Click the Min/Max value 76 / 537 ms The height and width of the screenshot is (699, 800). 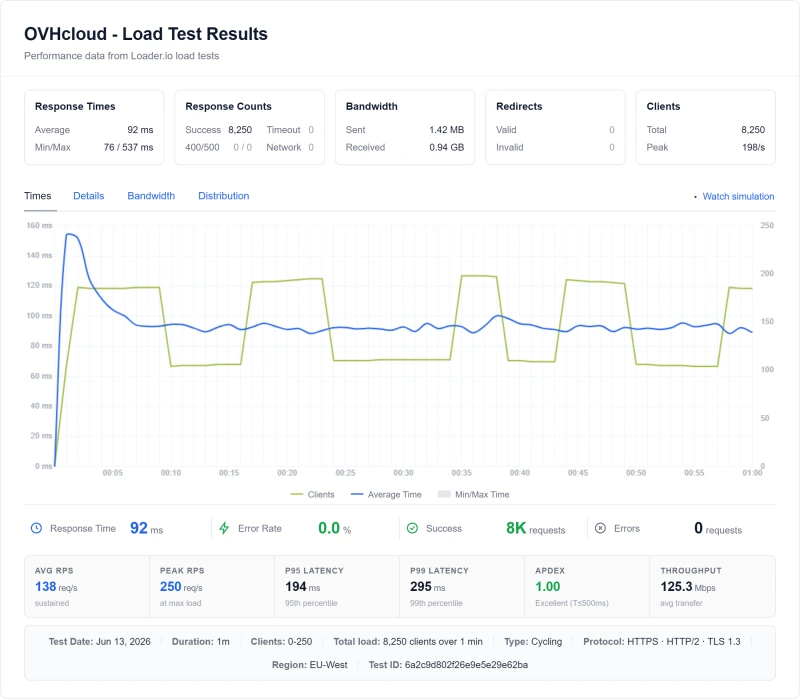tap(129, 147)
